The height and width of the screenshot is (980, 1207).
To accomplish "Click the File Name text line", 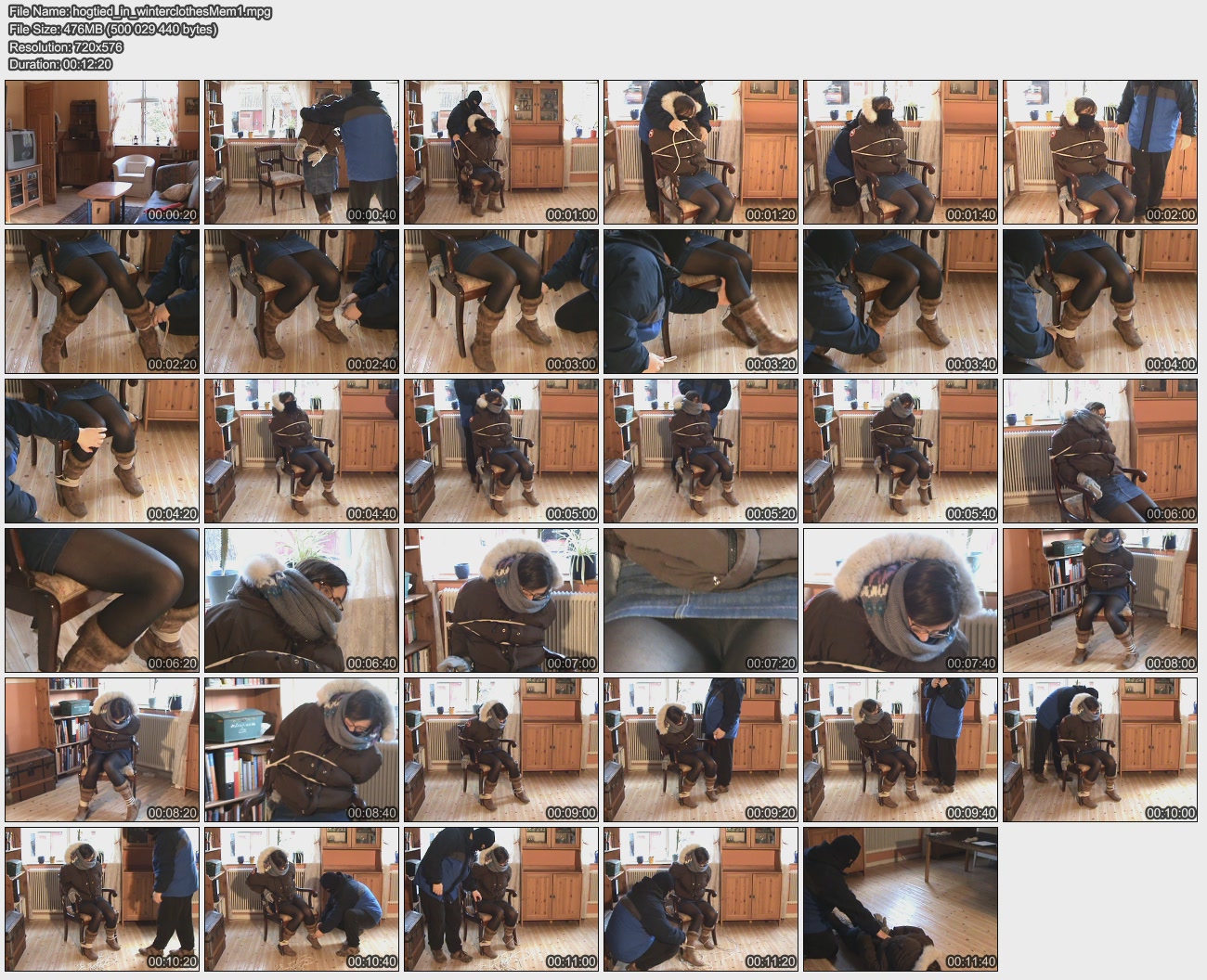I will (139, 12).
